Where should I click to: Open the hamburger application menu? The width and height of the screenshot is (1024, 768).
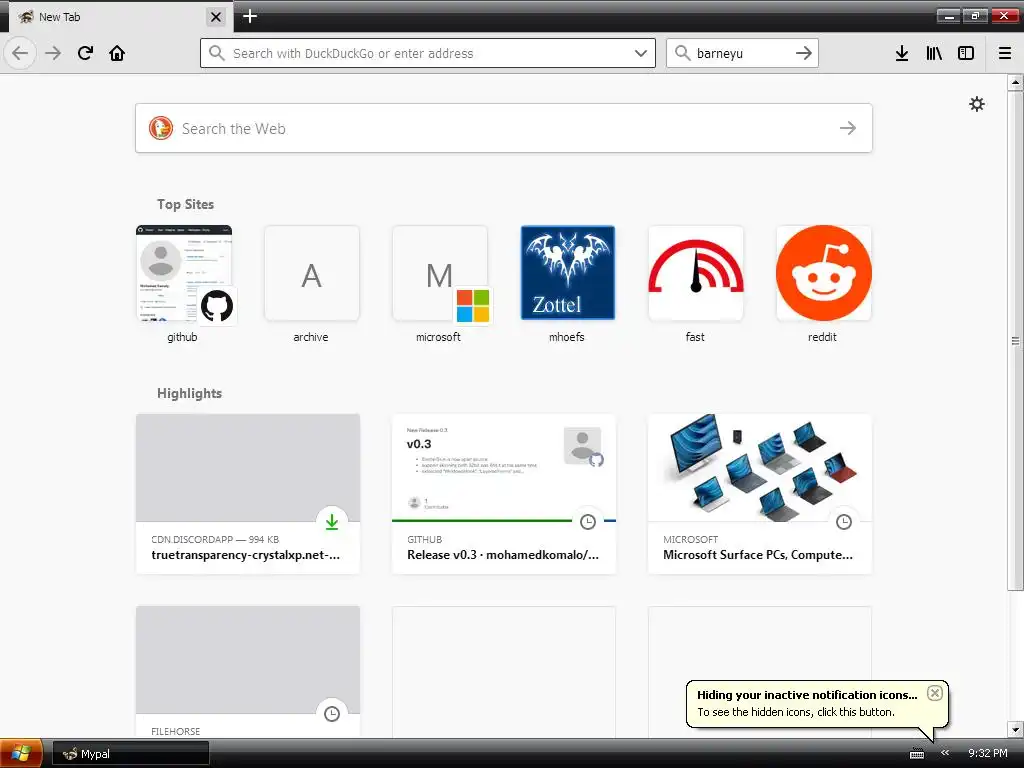click(1005, 53)
